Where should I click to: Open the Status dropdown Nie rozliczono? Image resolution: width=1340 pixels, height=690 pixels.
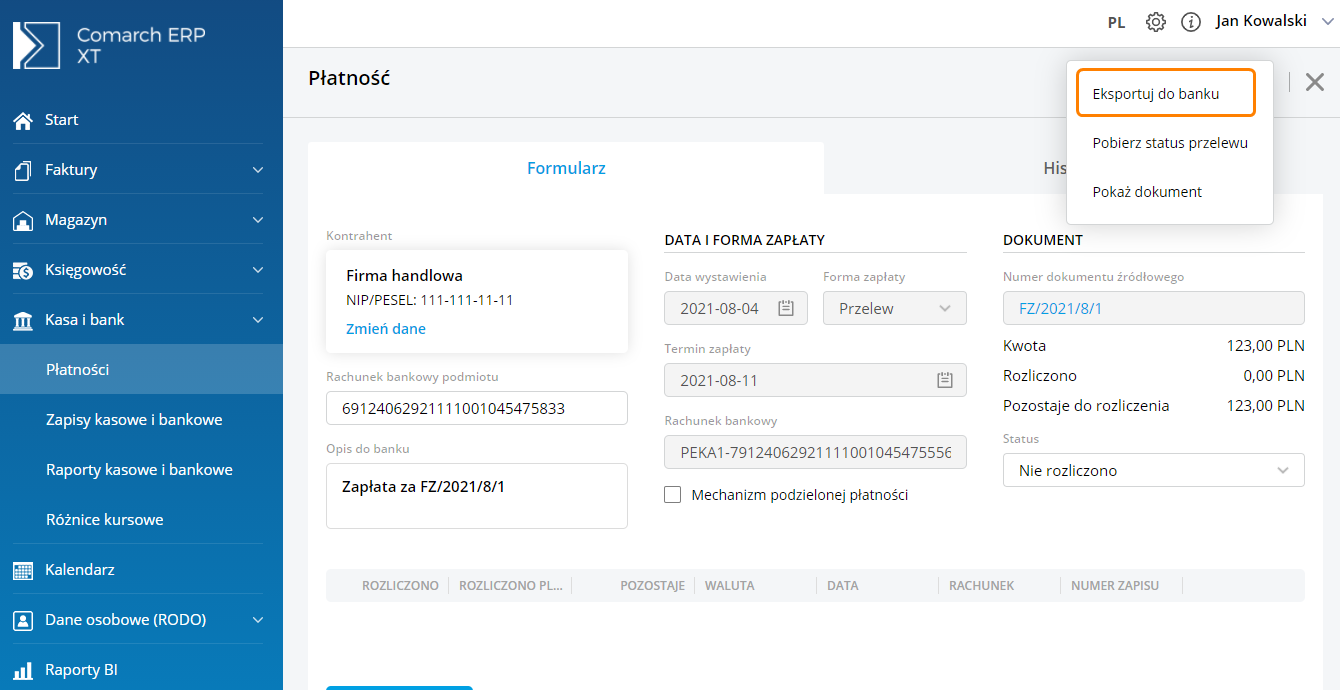1153,470
